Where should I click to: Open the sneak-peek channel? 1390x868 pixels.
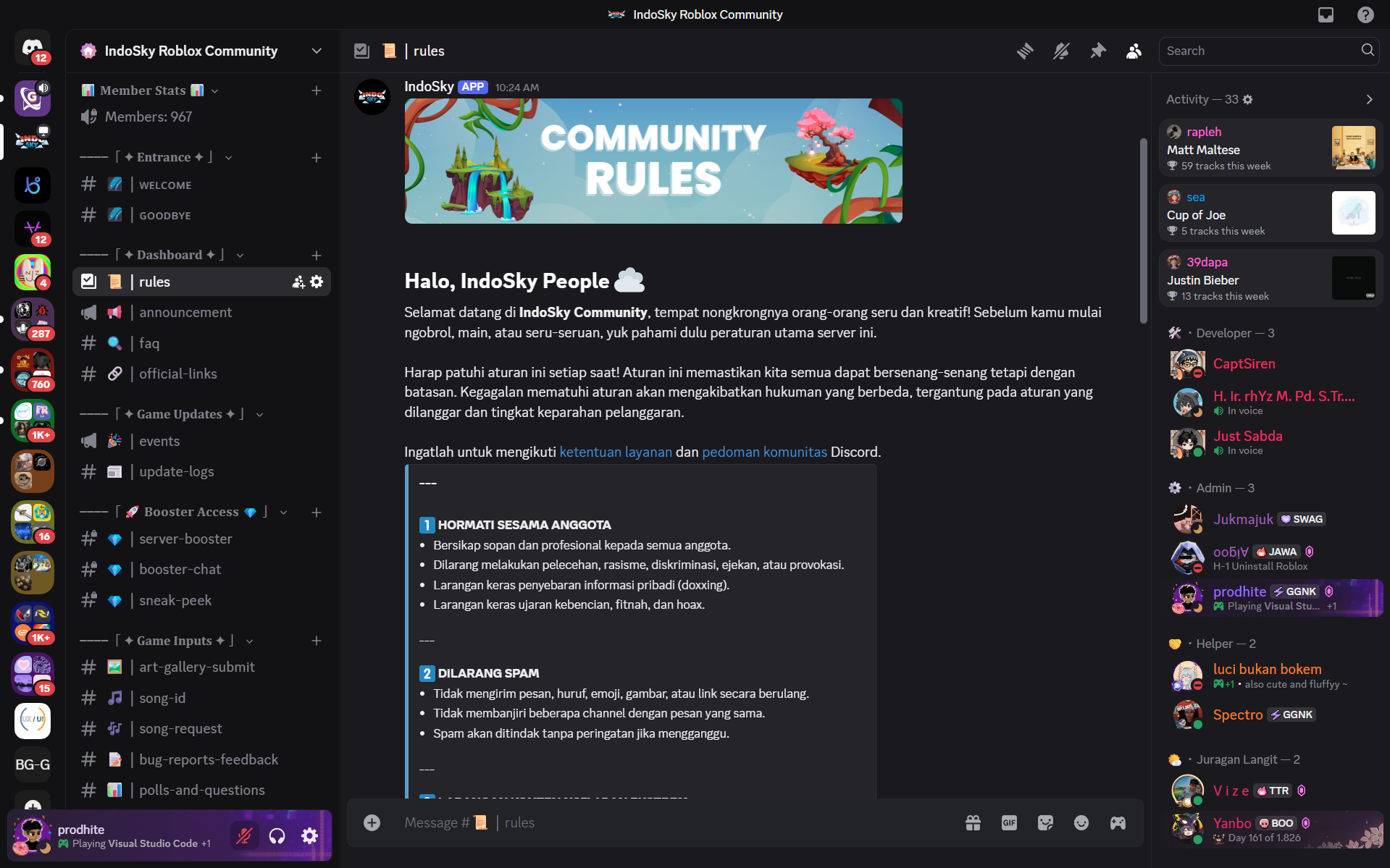pyautogui.click(x=201, y=600)
